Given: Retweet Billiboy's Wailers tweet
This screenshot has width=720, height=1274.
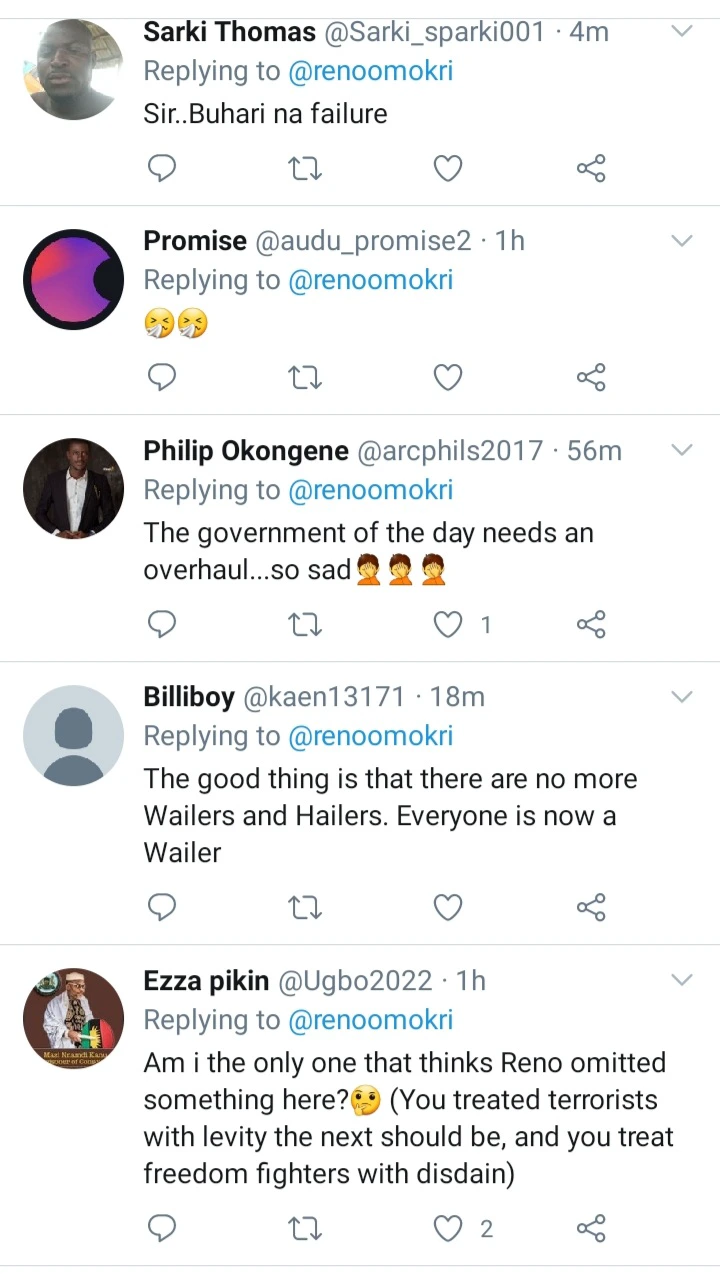Looking at the screenshot, I should pos(304,907).
